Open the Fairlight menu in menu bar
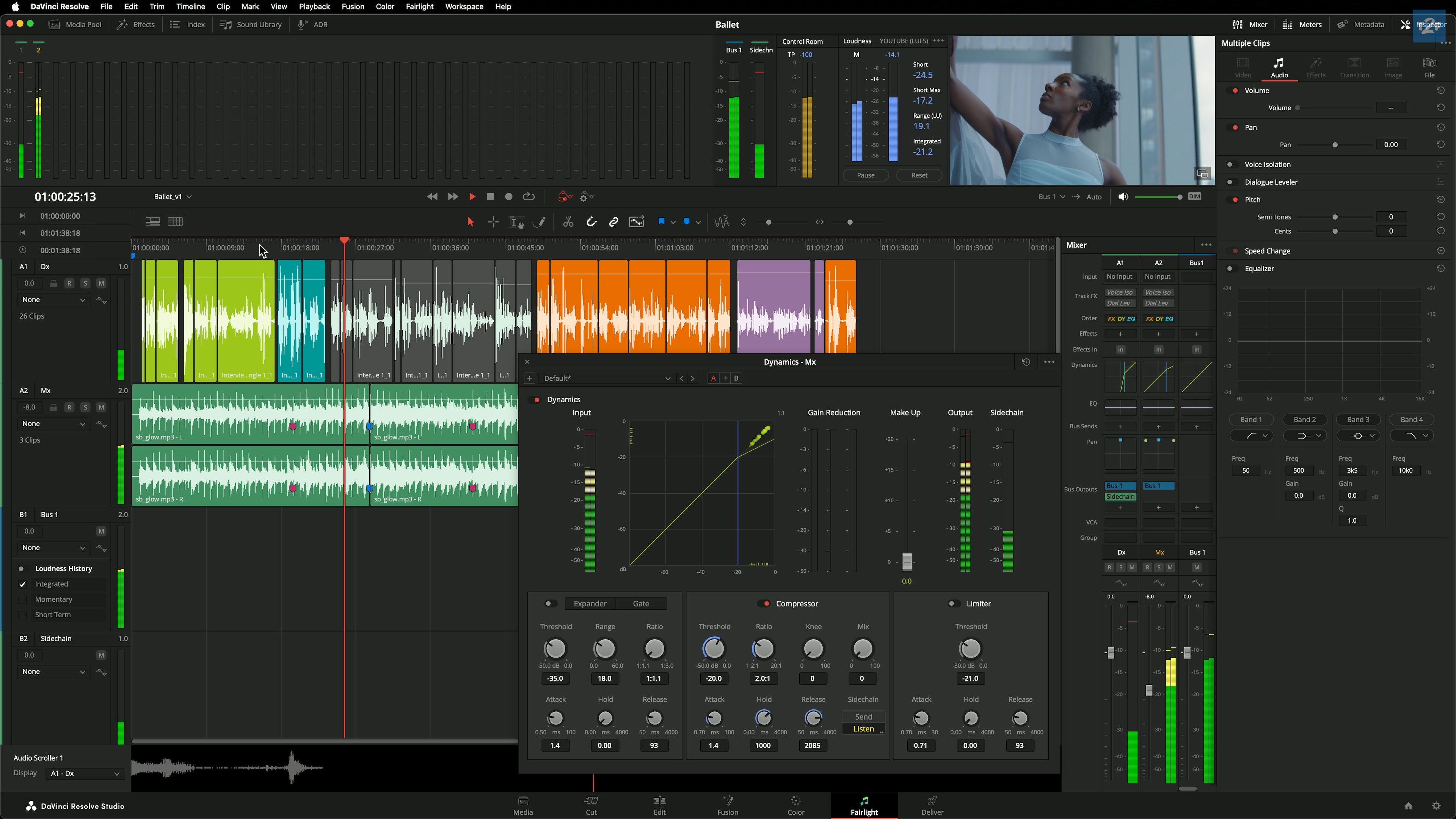The width and height of the screenshot is (1456, 819). 419,7
